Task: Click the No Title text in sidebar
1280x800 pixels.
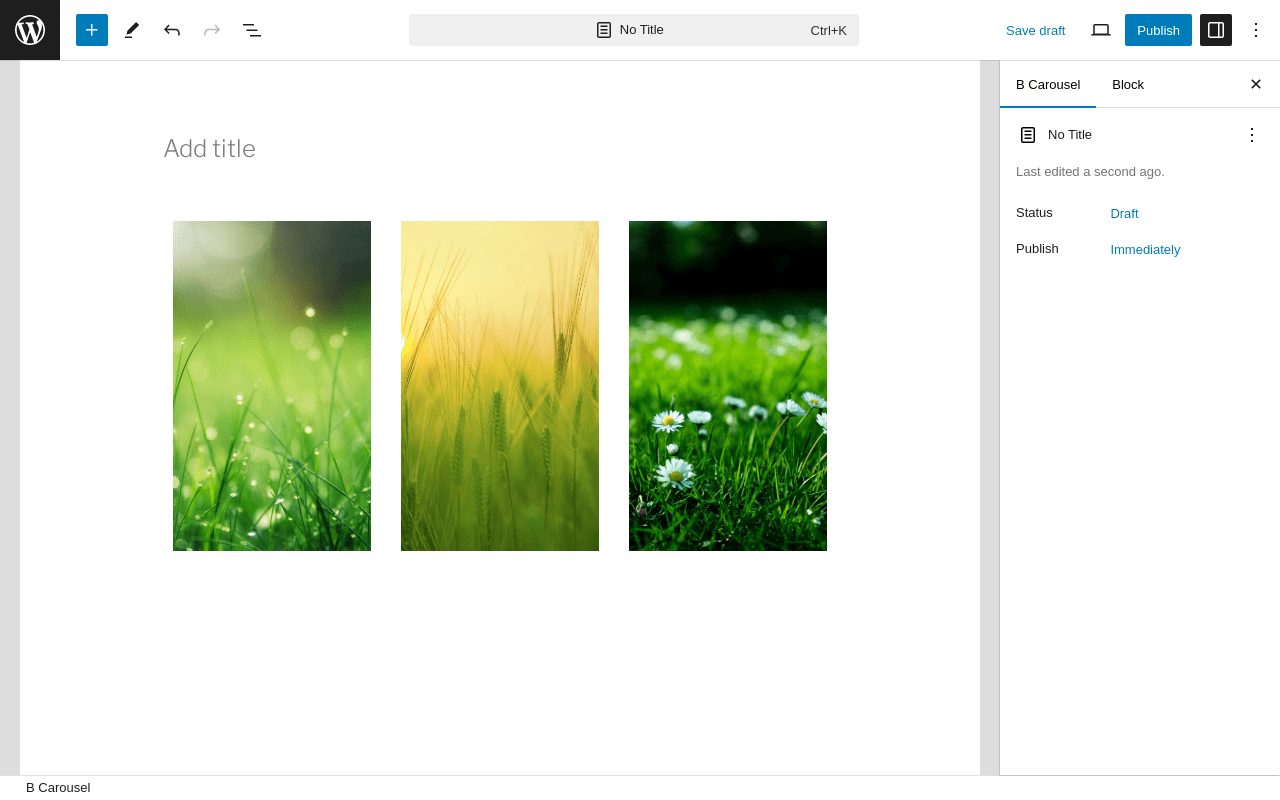Action: [x=1070, y=134]
